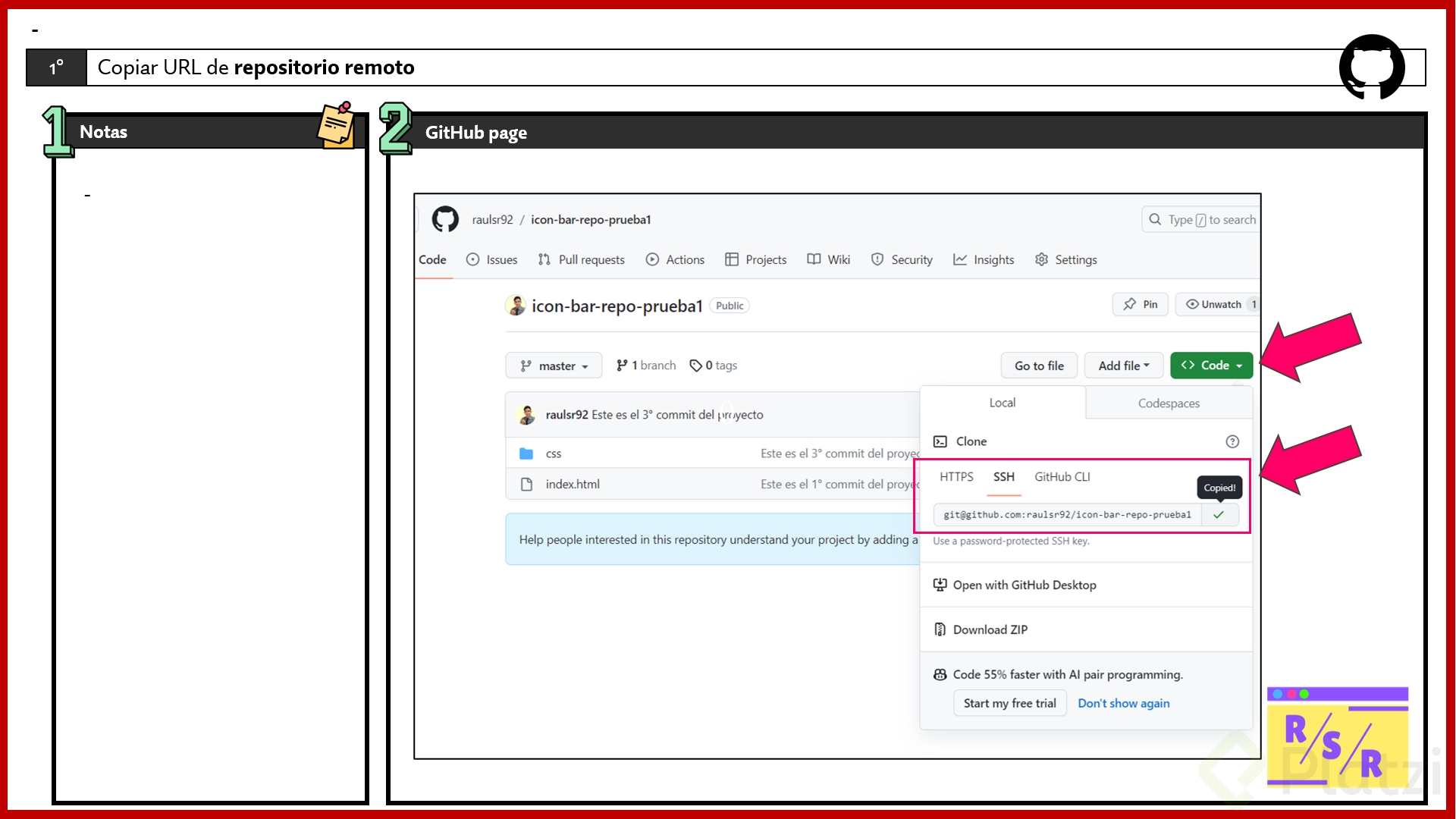Screen dimensions: 1456x819
Task: Click the SSH clone URL field
Action: [1067, 515]
